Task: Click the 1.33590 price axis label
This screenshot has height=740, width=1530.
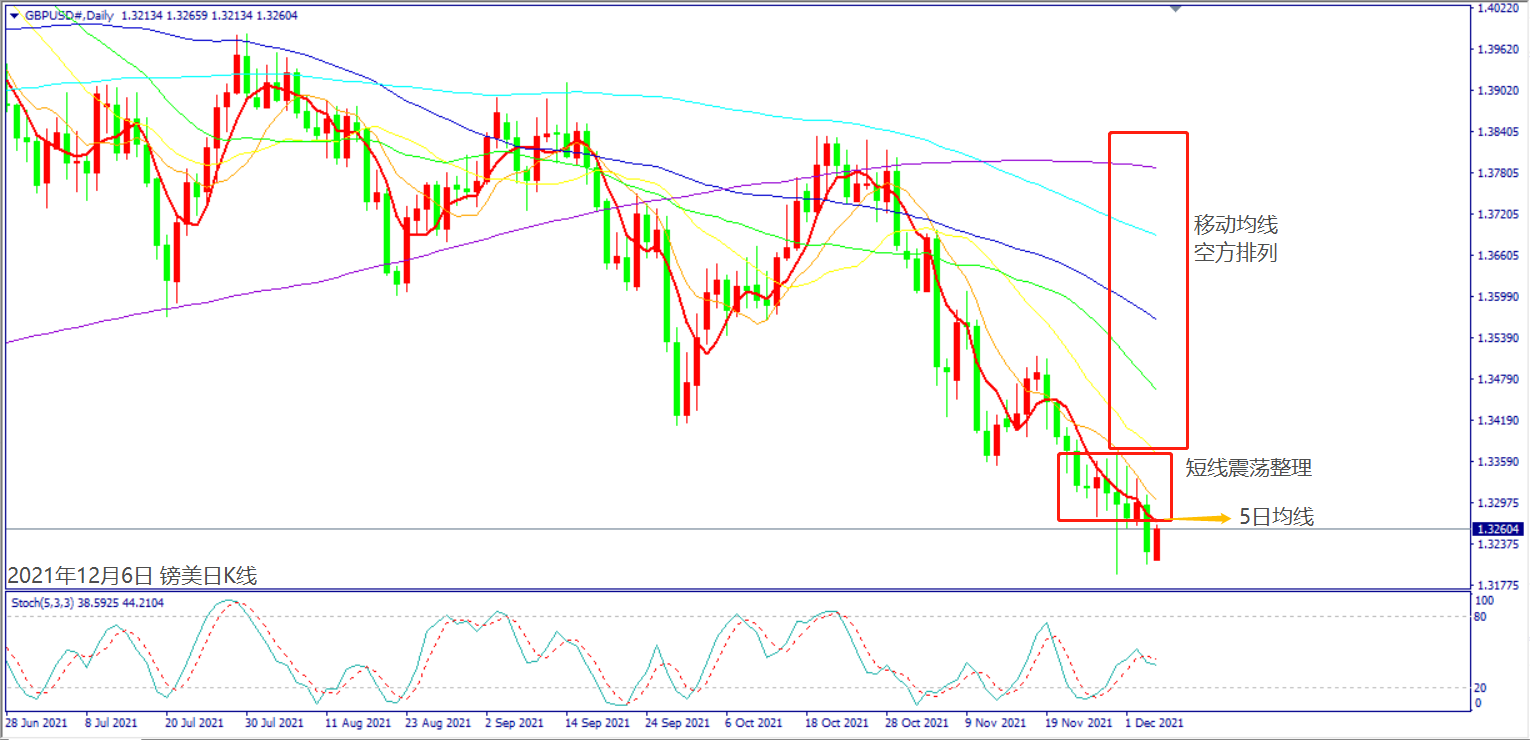Action: 1498,463
